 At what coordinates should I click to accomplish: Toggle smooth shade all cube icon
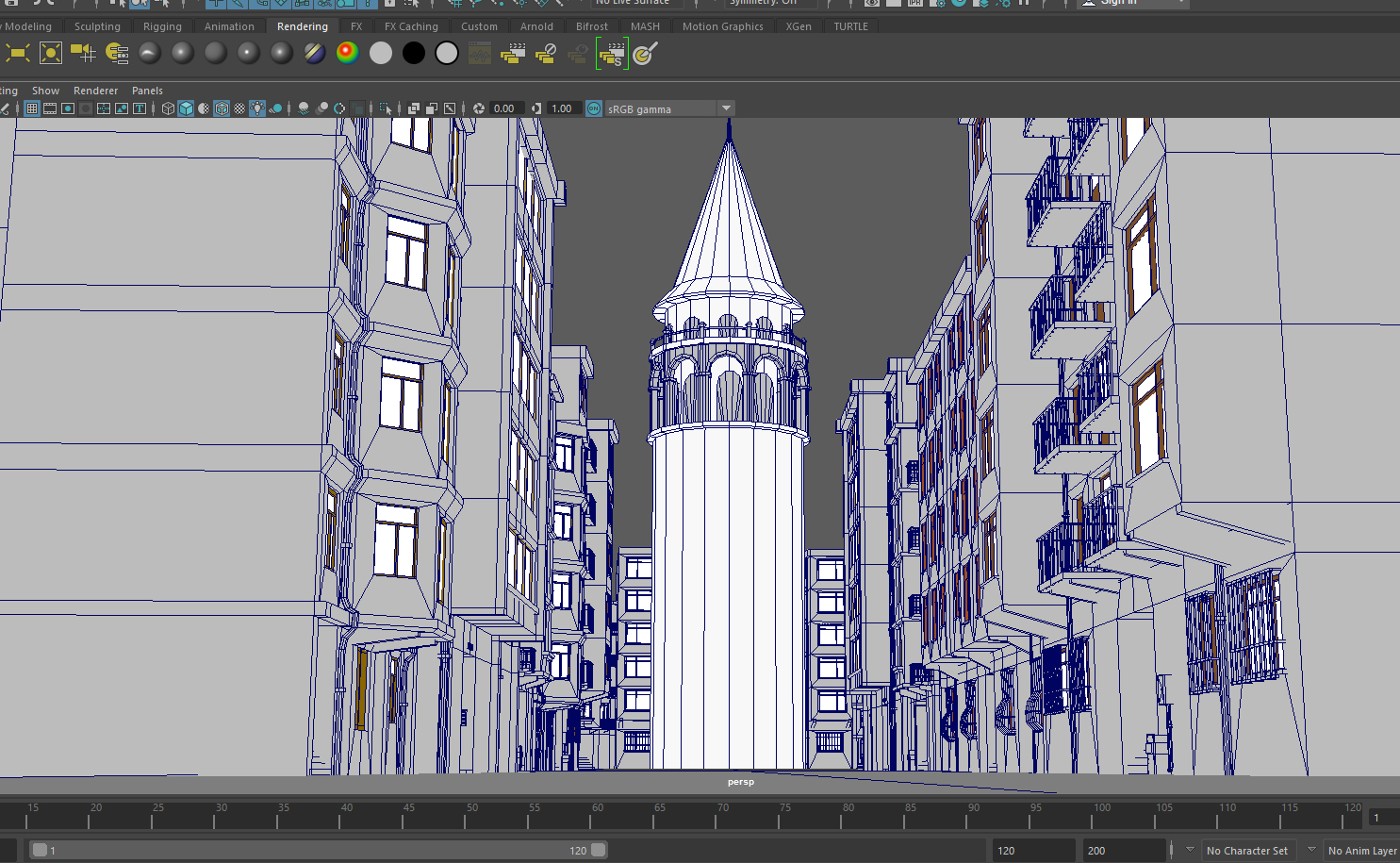[x=186, y=108]
